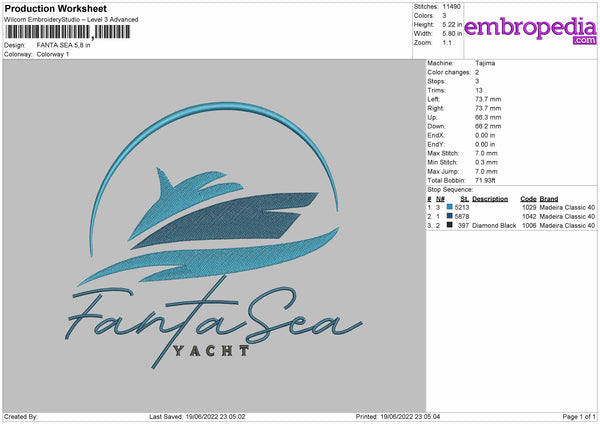The height and width of the screenshot is (424, 600).
Task: Click the 'Last Saved' timestamp in footer
Action: point(197,417)
